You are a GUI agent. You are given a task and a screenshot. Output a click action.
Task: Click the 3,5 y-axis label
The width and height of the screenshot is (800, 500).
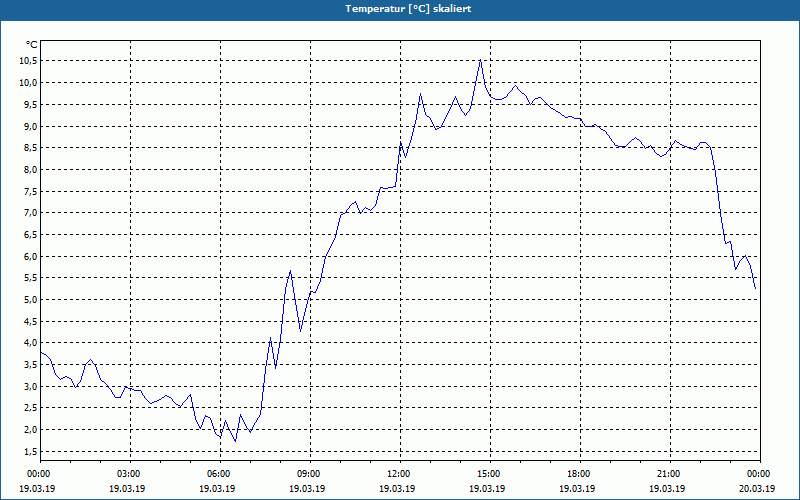pos(30,365)
